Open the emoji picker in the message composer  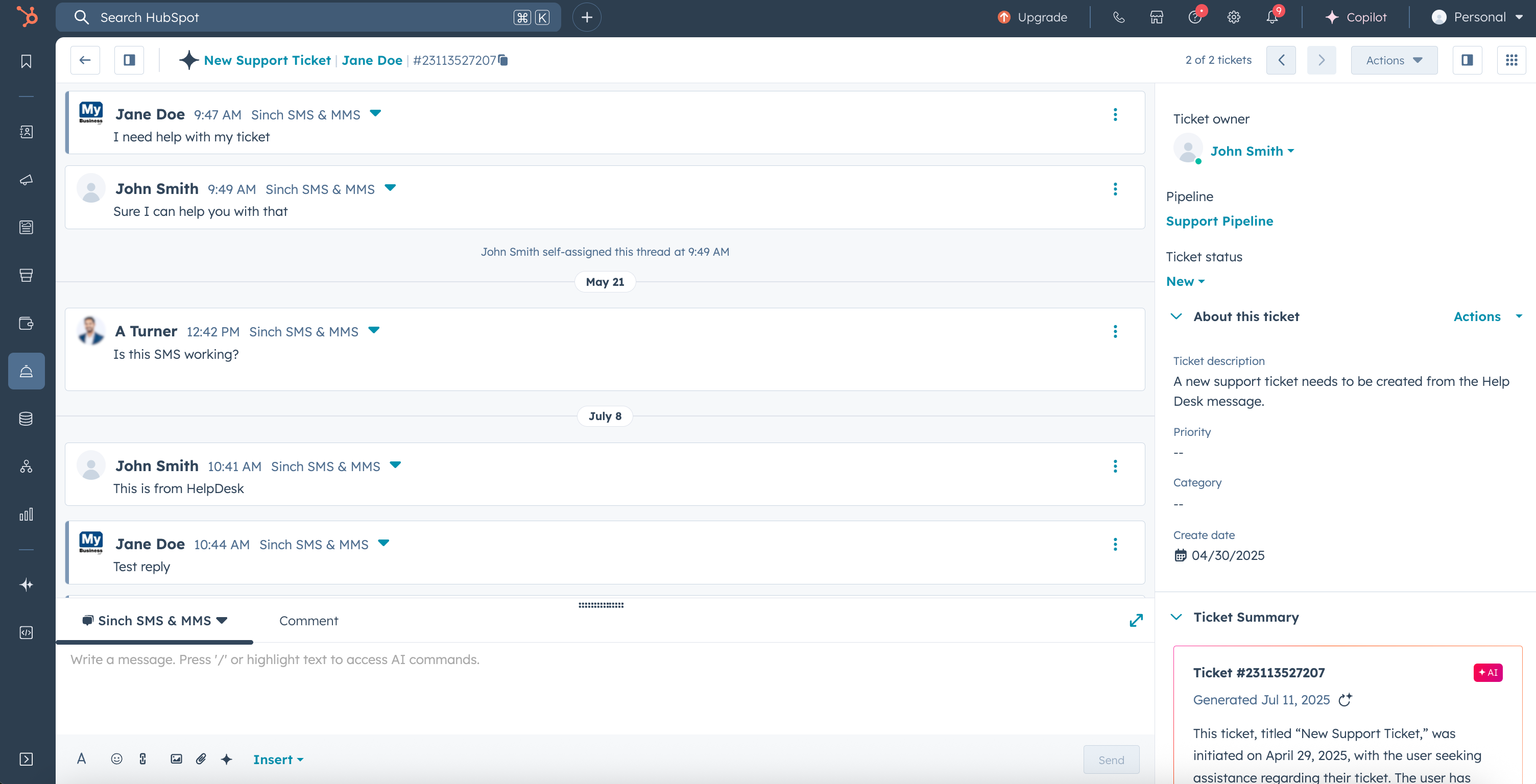(117, 758)
